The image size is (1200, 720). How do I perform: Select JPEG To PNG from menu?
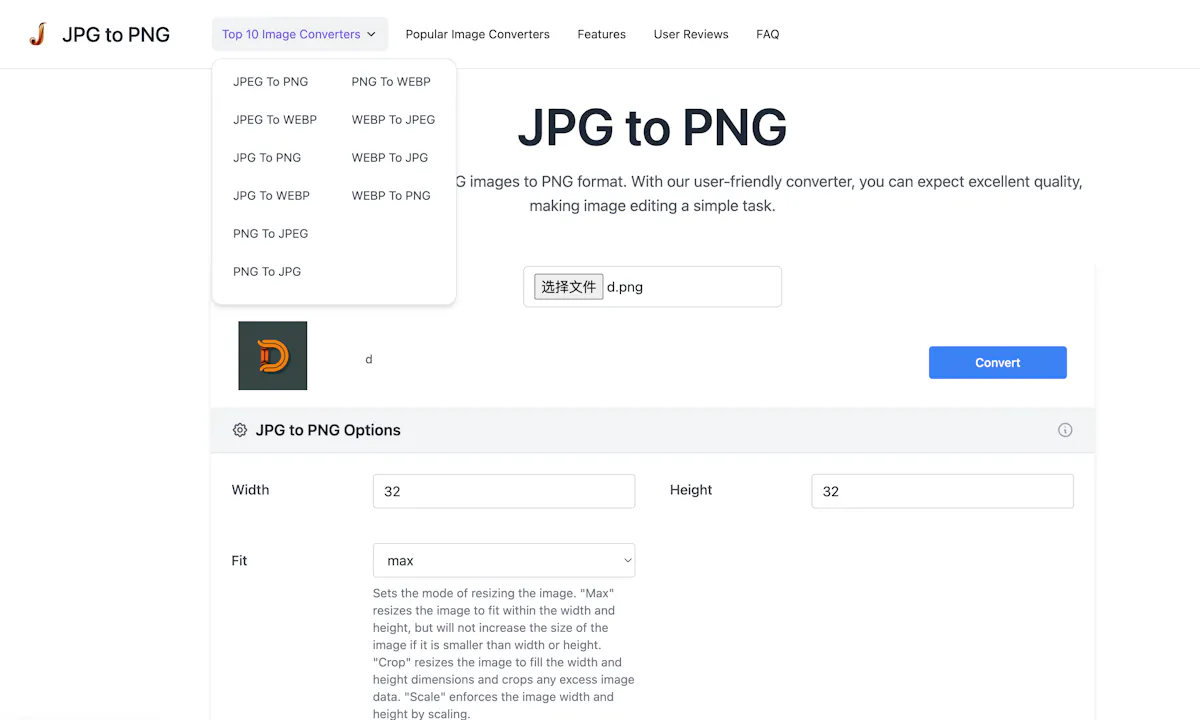[x=271, y=82]
